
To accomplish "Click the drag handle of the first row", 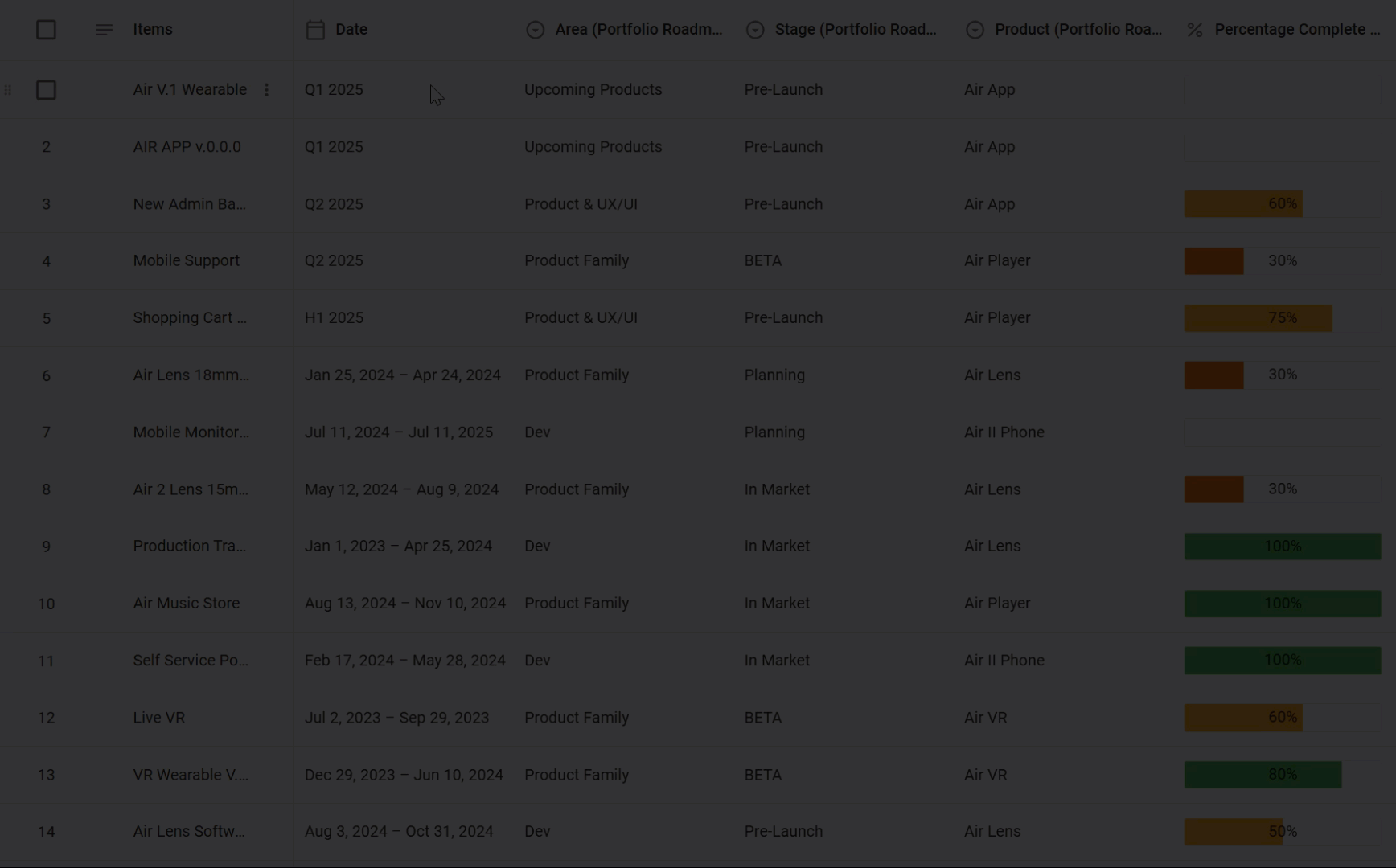I will 8,90.
